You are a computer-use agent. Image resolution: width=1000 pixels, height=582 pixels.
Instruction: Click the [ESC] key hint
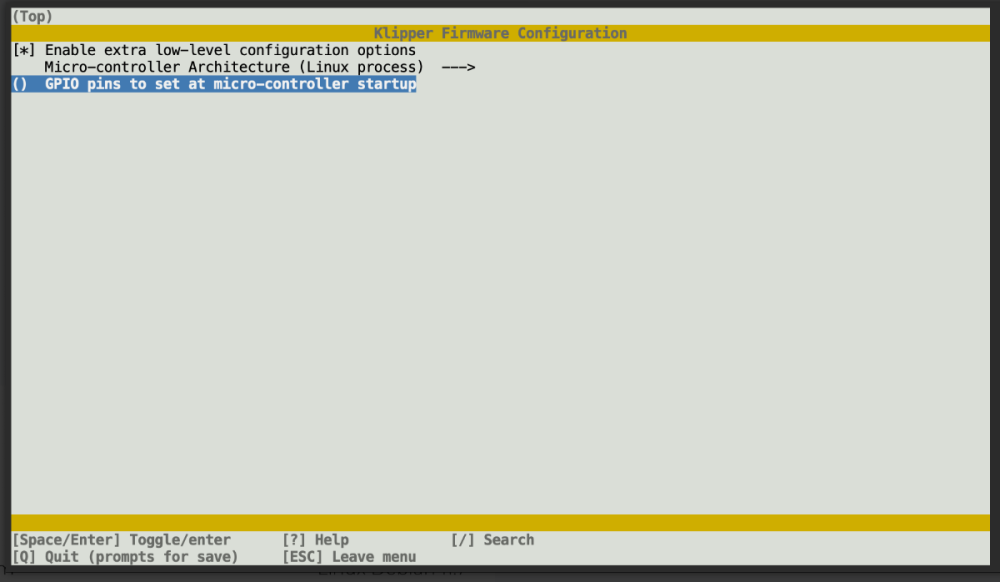pos(302,557)
